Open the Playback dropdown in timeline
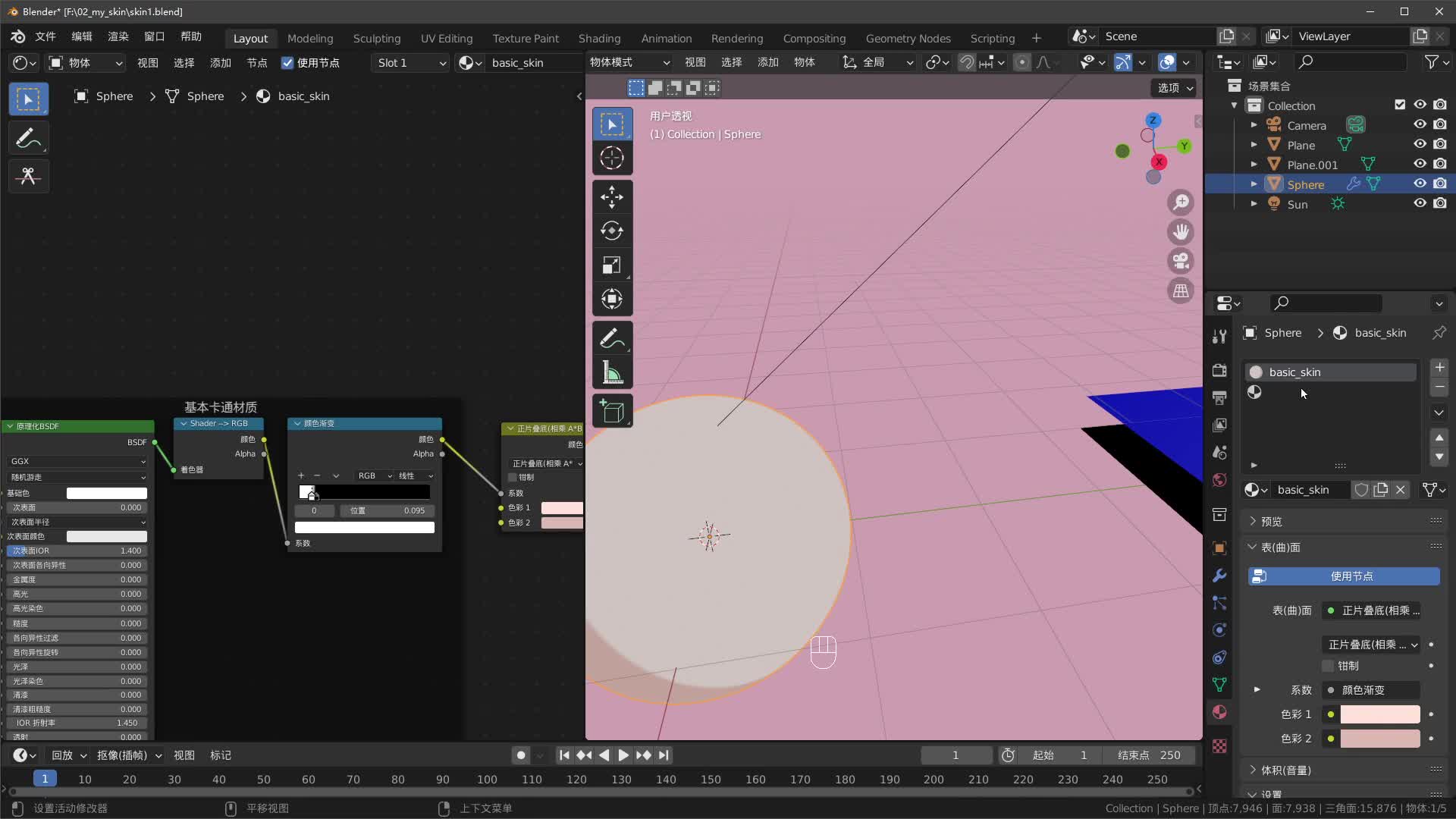This screenshot has height=819, width=1456. tap(68, 755)
